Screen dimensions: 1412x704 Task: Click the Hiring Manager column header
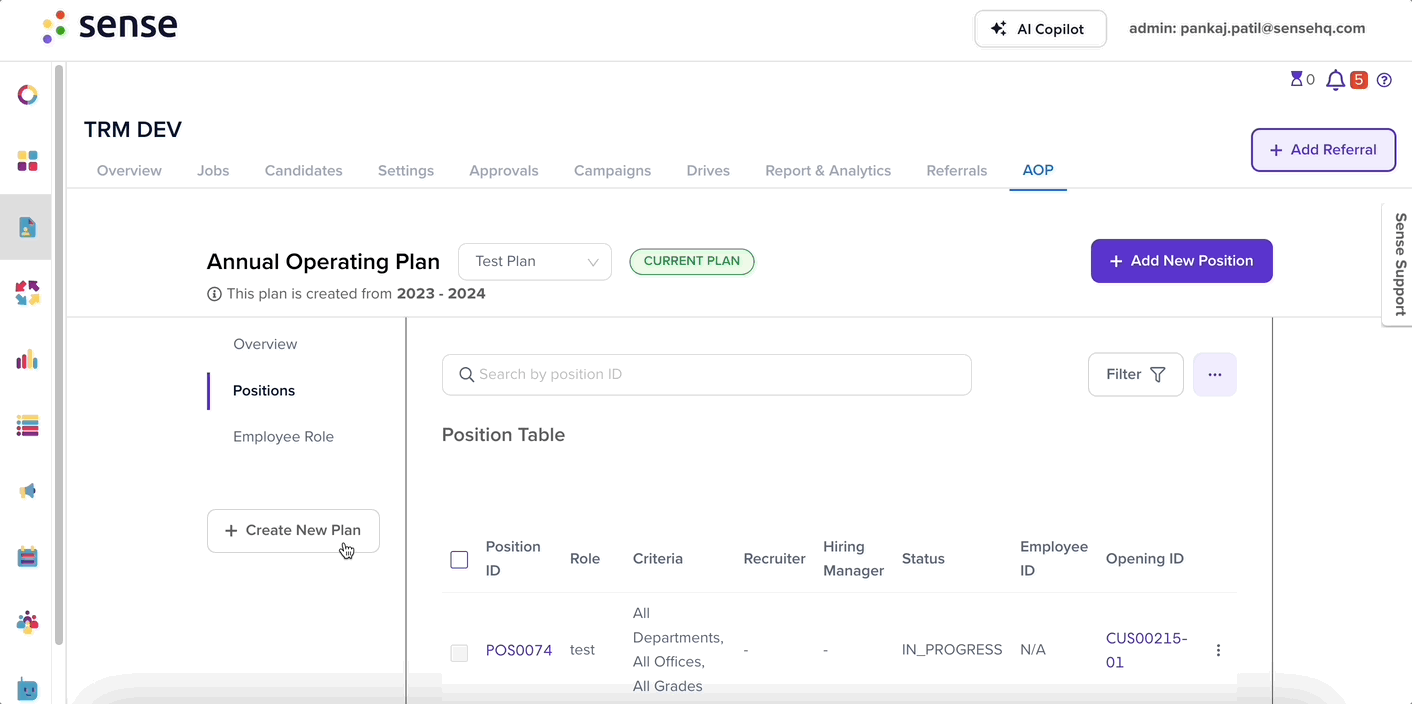click(x=854, y=559)
